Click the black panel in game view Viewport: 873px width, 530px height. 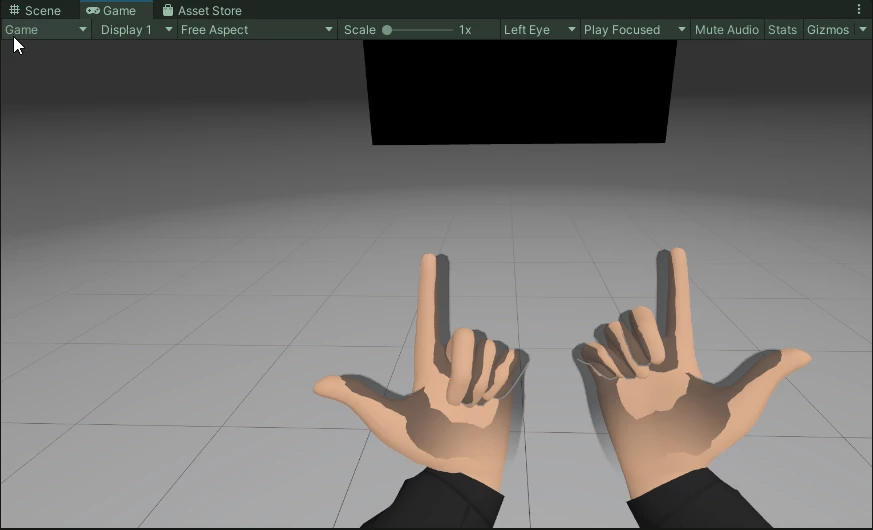pos(519,92)
